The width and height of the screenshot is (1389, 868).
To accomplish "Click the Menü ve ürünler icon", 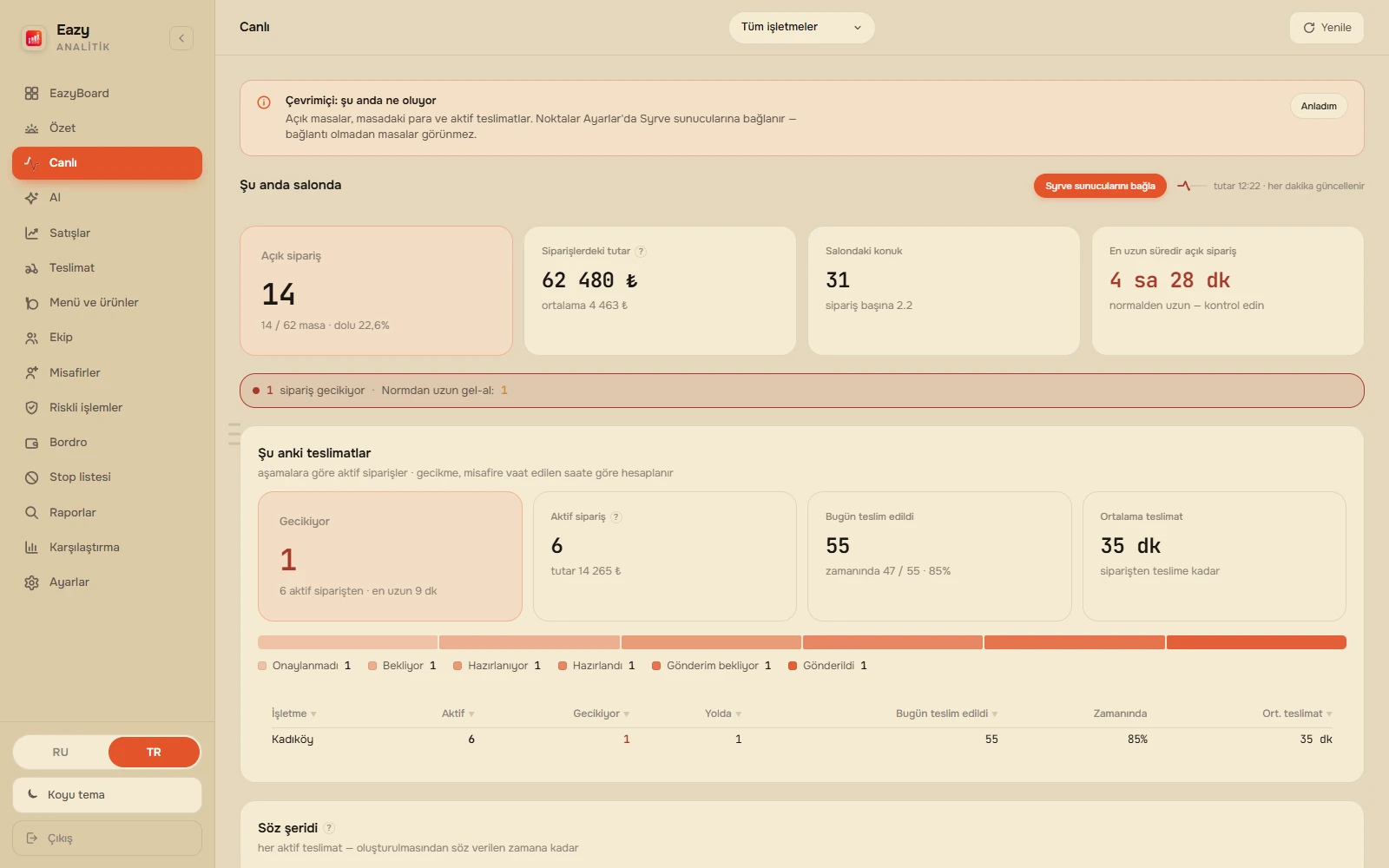I will pos(32,303).
